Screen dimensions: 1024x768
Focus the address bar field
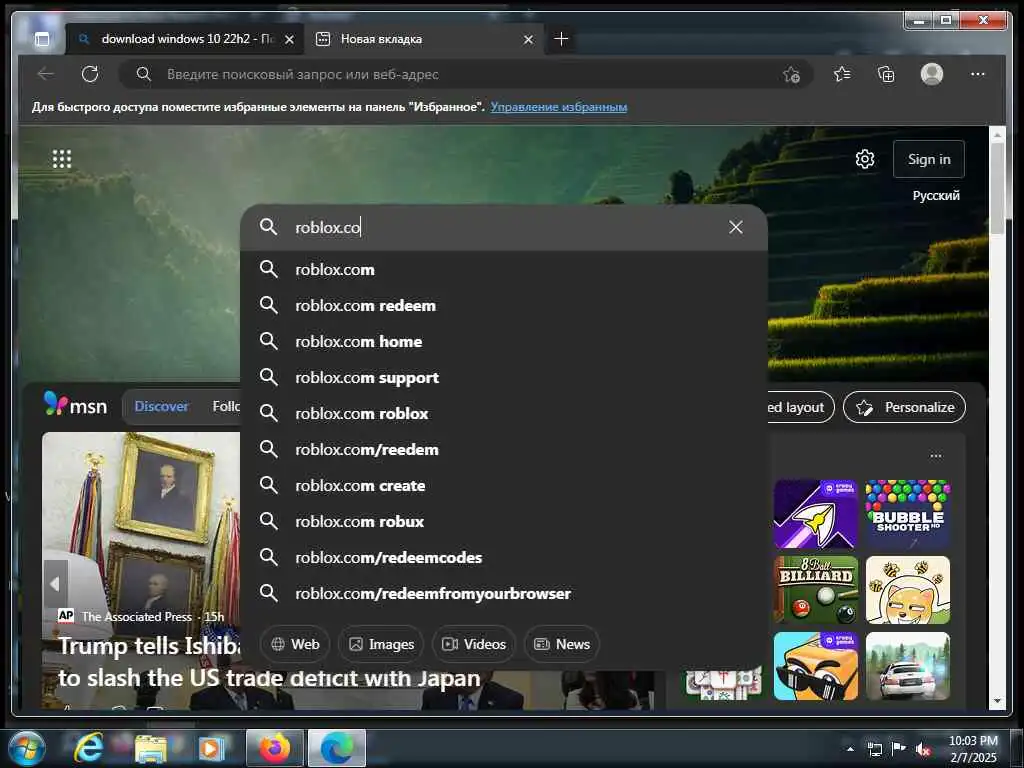tap(466, 74)
